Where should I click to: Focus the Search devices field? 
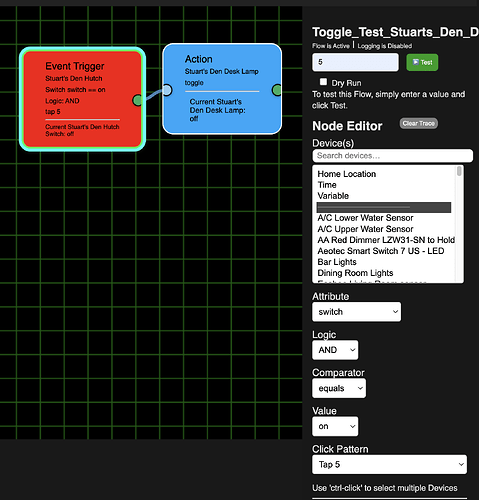point(393,156)
